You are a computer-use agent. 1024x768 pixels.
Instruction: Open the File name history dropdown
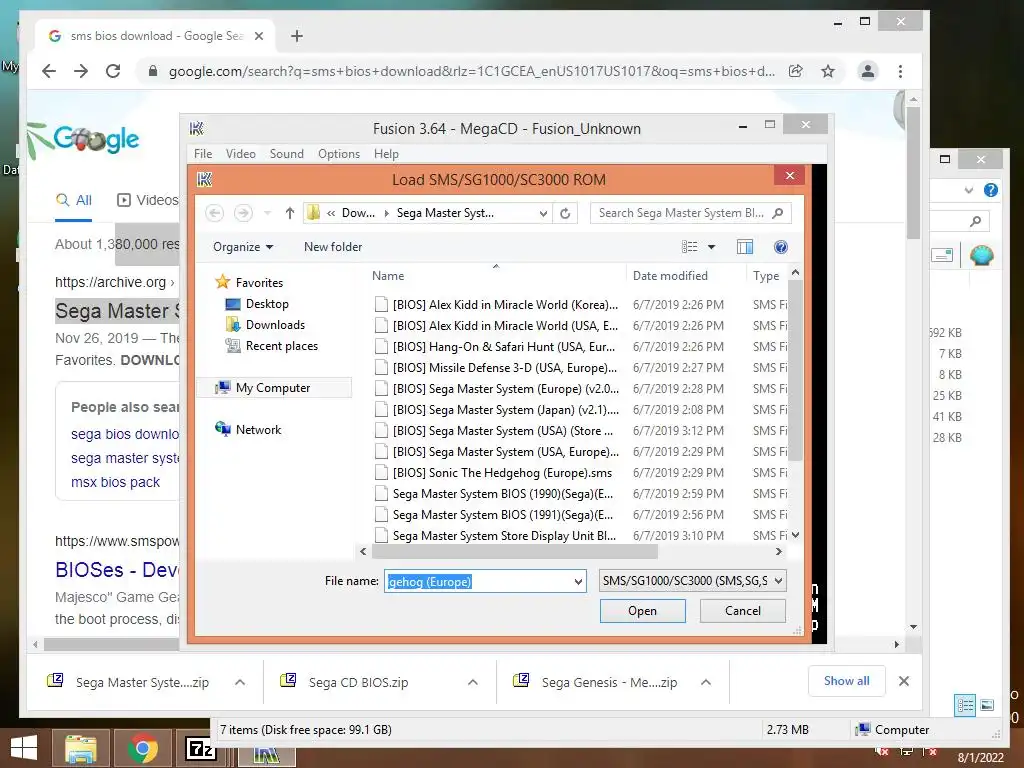coord(578,581)
